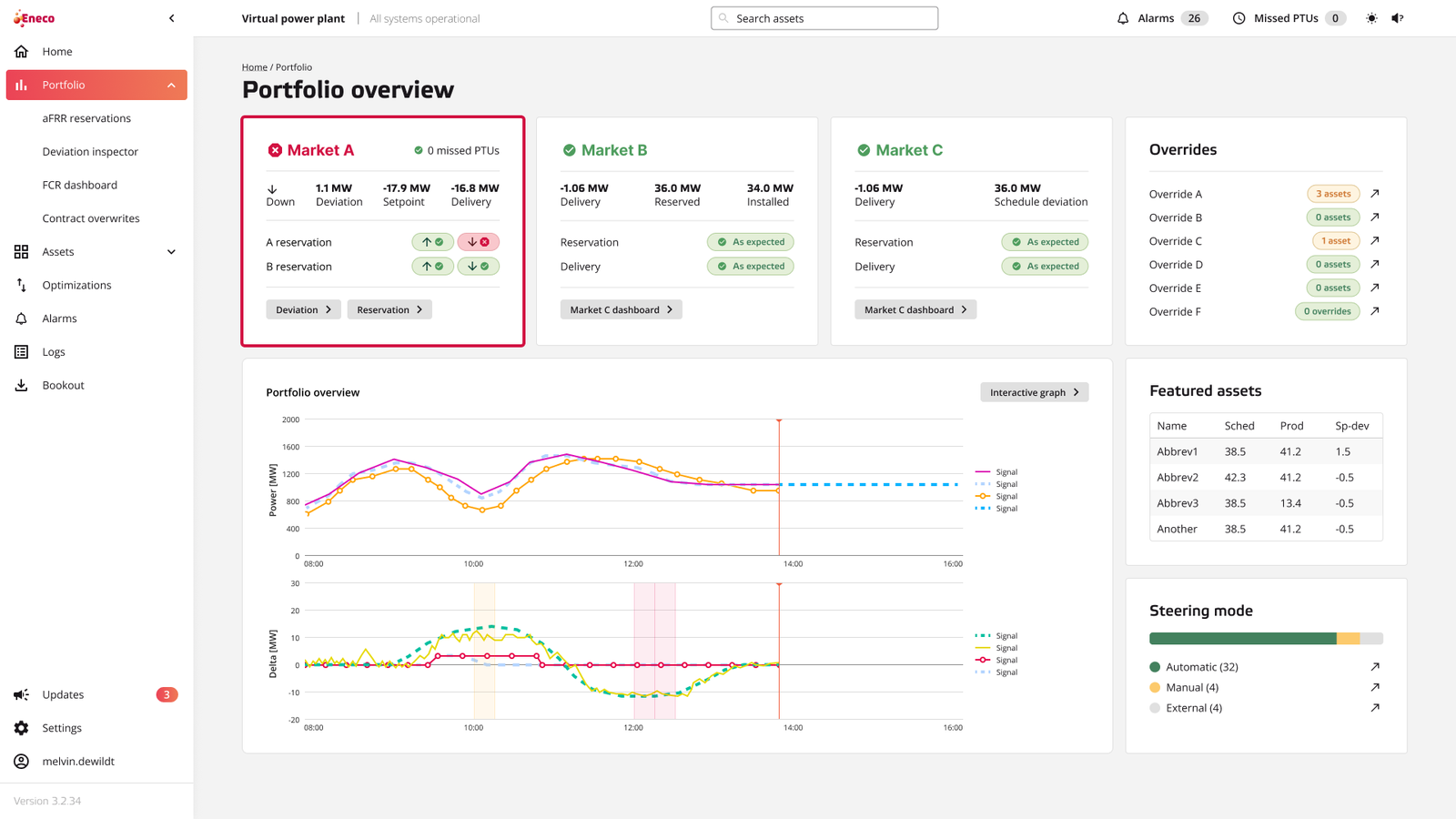
Task: Click the Bookout download icon in sidebar
Action: [21, 386]
